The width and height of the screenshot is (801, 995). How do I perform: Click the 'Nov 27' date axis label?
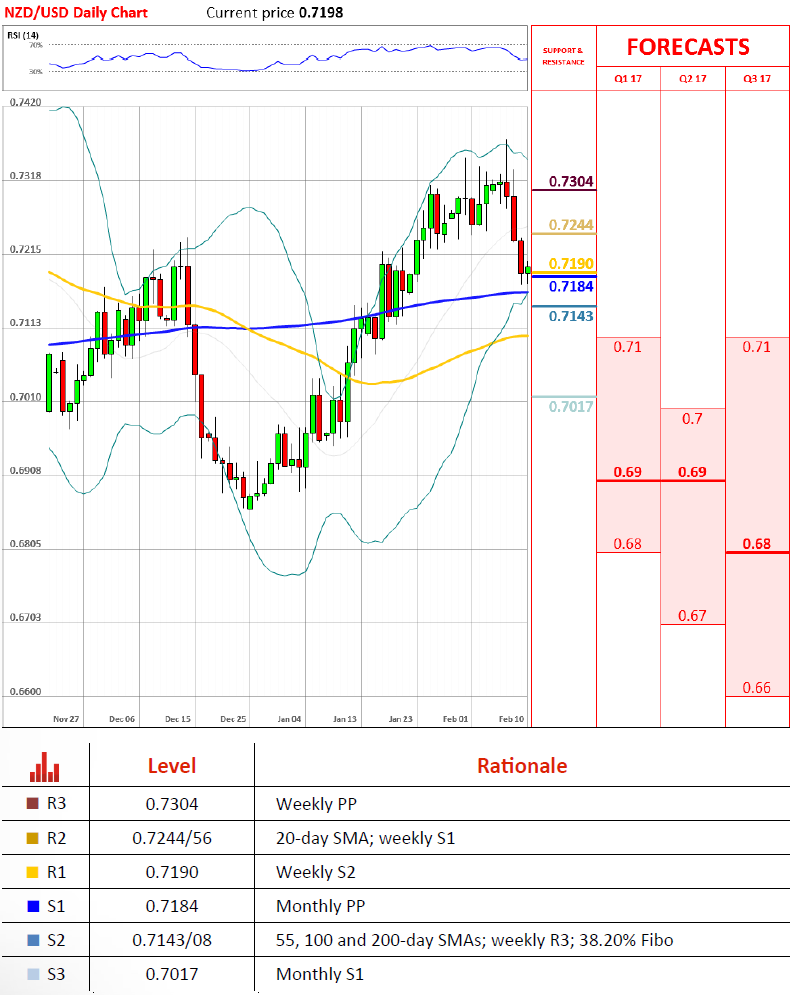66,719
